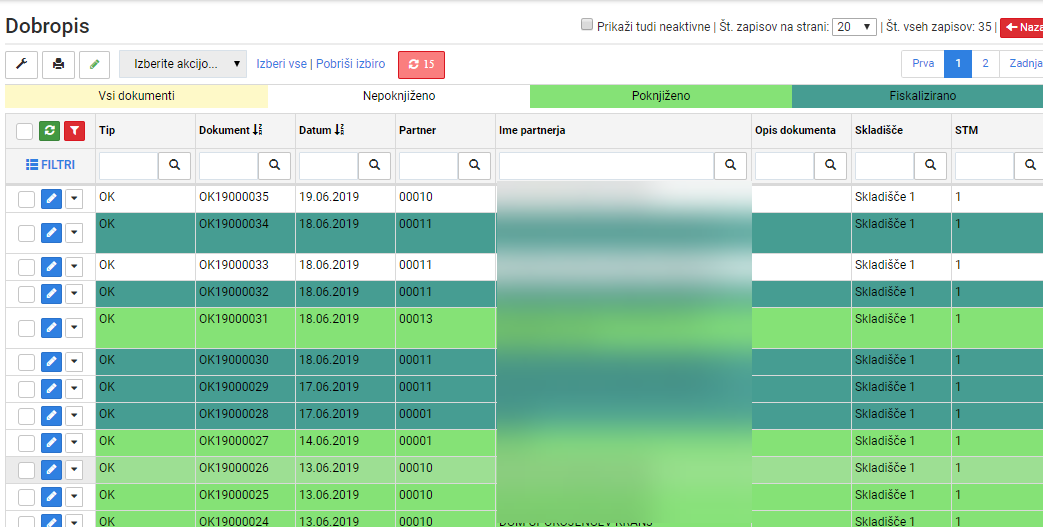Click the red Nazaj back button
Image resolution: width=1043 pixels, height=527 pixels.
[1022, 27]
